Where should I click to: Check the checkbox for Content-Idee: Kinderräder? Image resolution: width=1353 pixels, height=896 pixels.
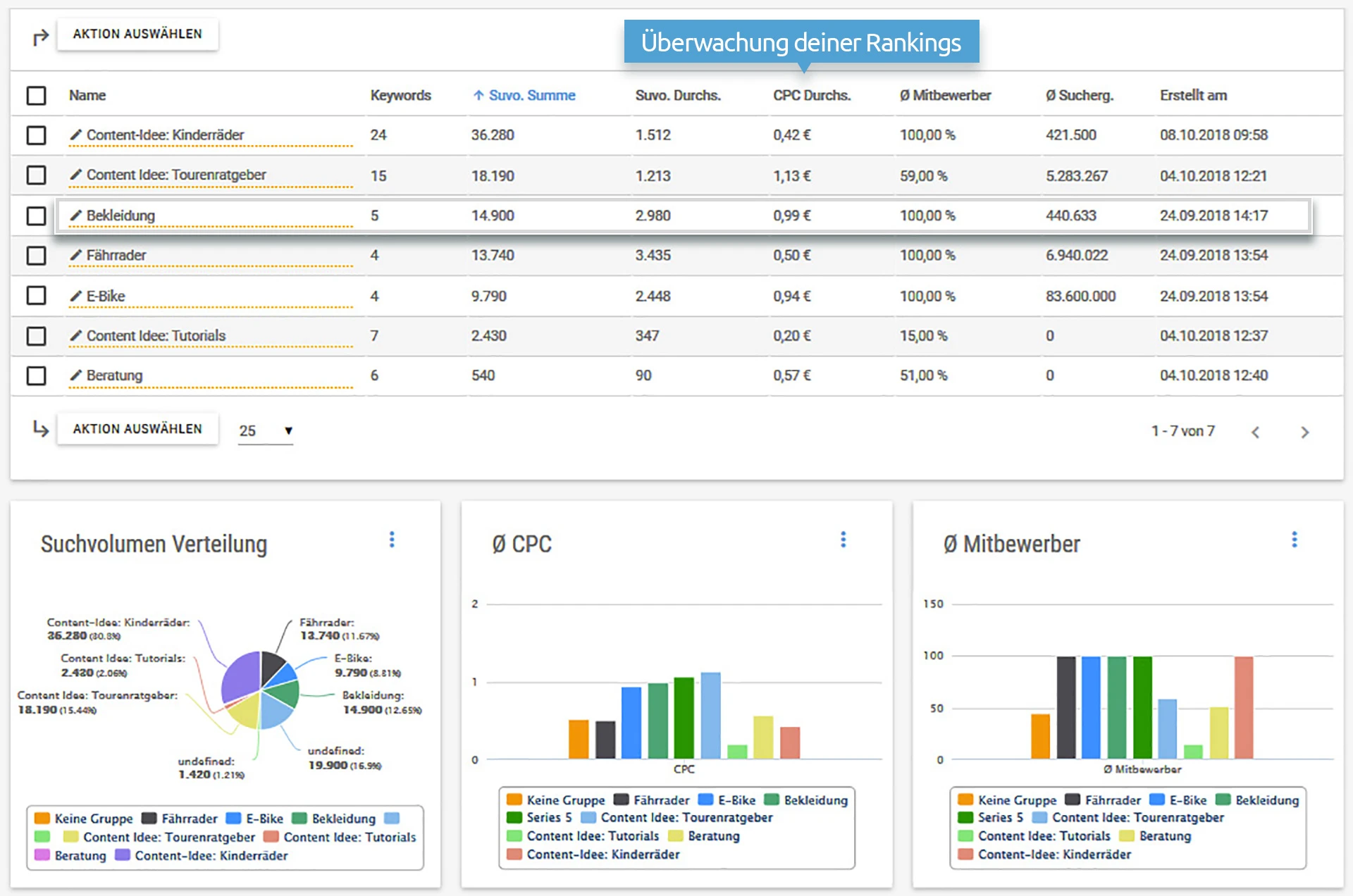36,135
